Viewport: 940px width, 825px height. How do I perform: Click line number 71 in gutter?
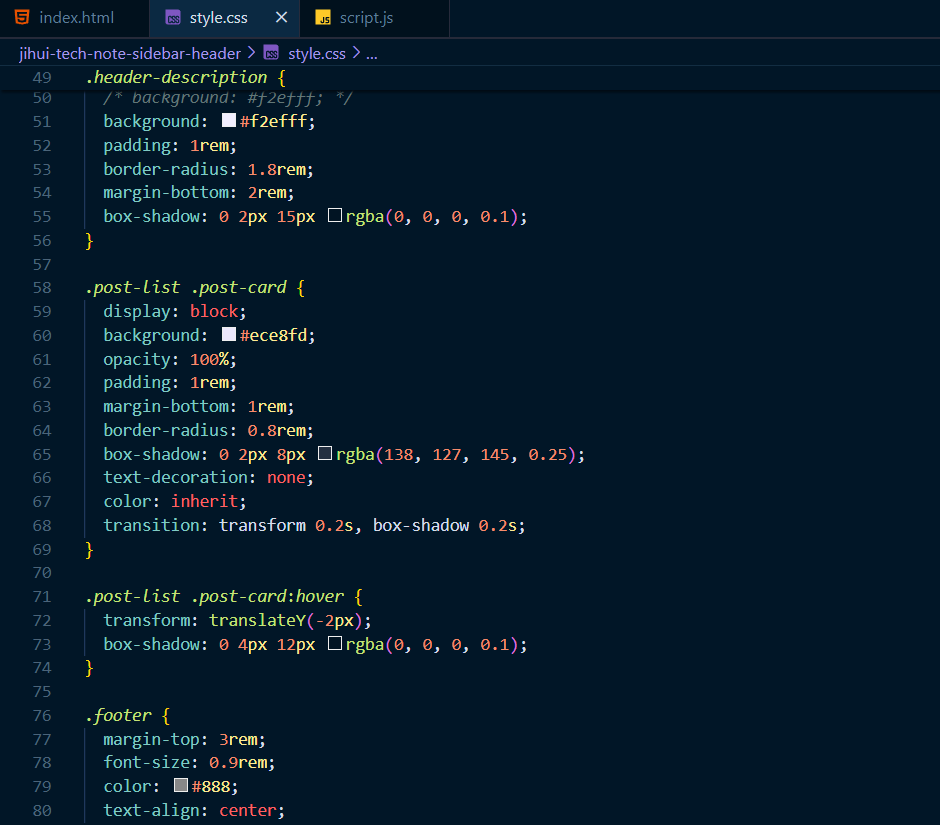coord(42,597)
